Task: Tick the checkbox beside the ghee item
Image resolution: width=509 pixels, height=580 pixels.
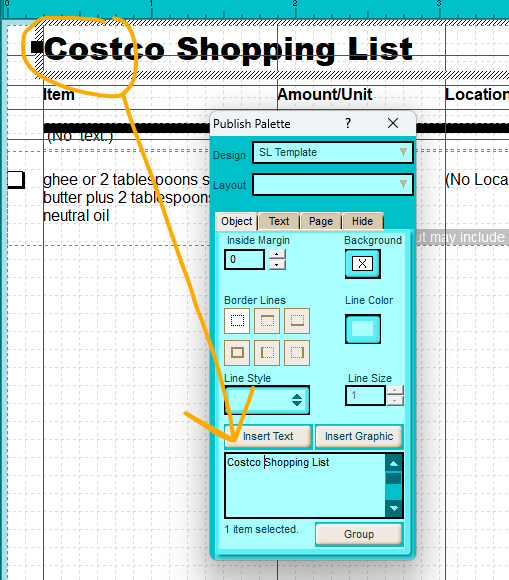Action: click(x=16, y=180)
